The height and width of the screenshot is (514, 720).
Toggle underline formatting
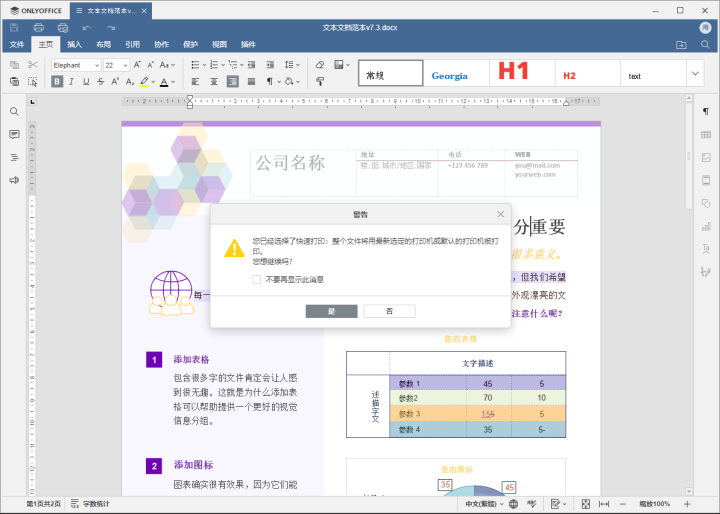click(x=86, y=81)
